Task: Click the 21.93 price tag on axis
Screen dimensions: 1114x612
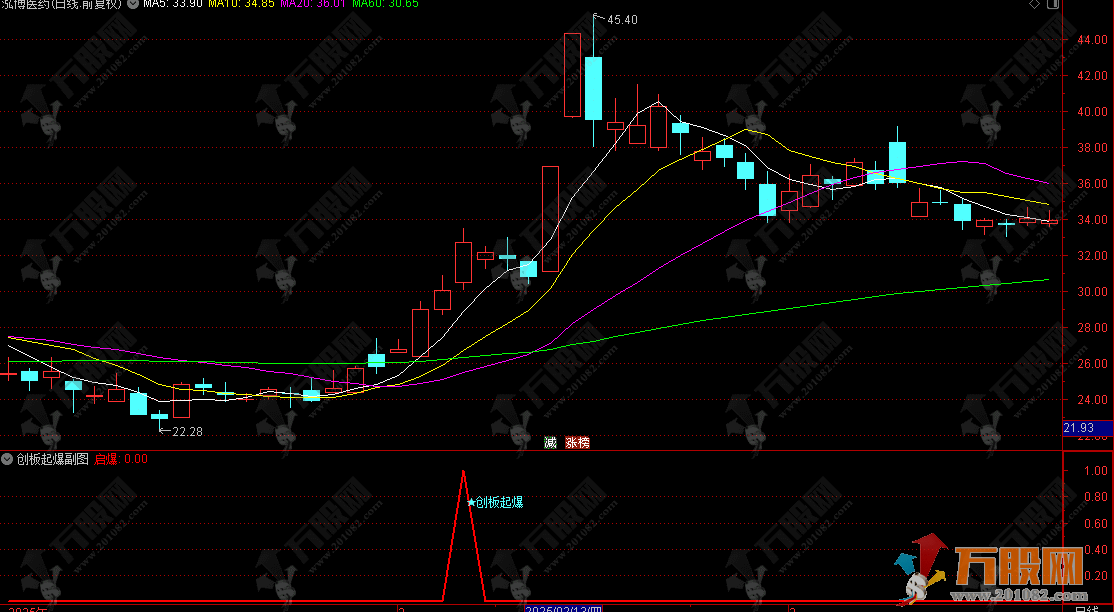Action: (1078, 428)
